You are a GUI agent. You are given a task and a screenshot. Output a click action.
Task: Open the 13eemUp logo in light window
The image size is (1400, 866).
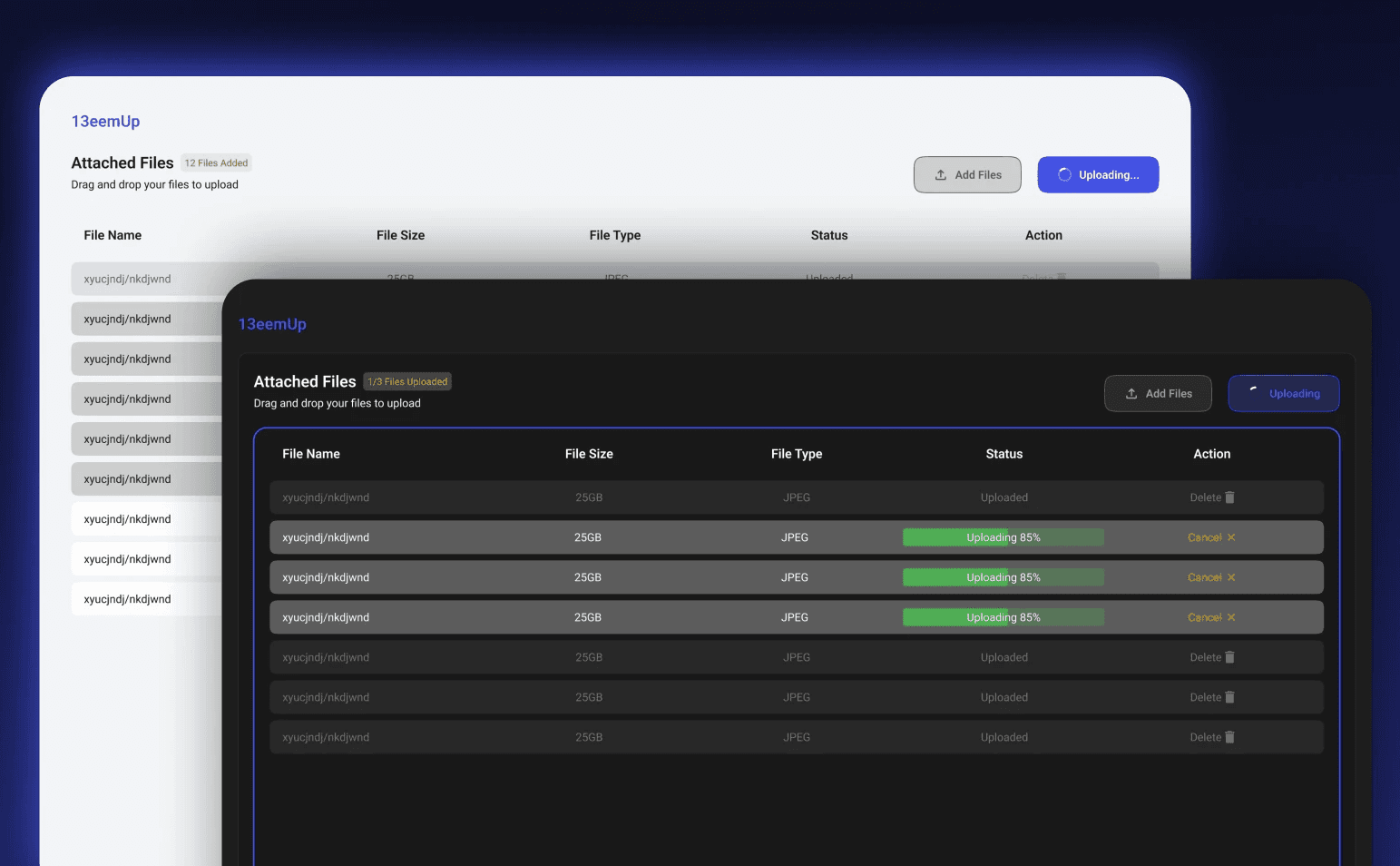[x=105, y=122]
